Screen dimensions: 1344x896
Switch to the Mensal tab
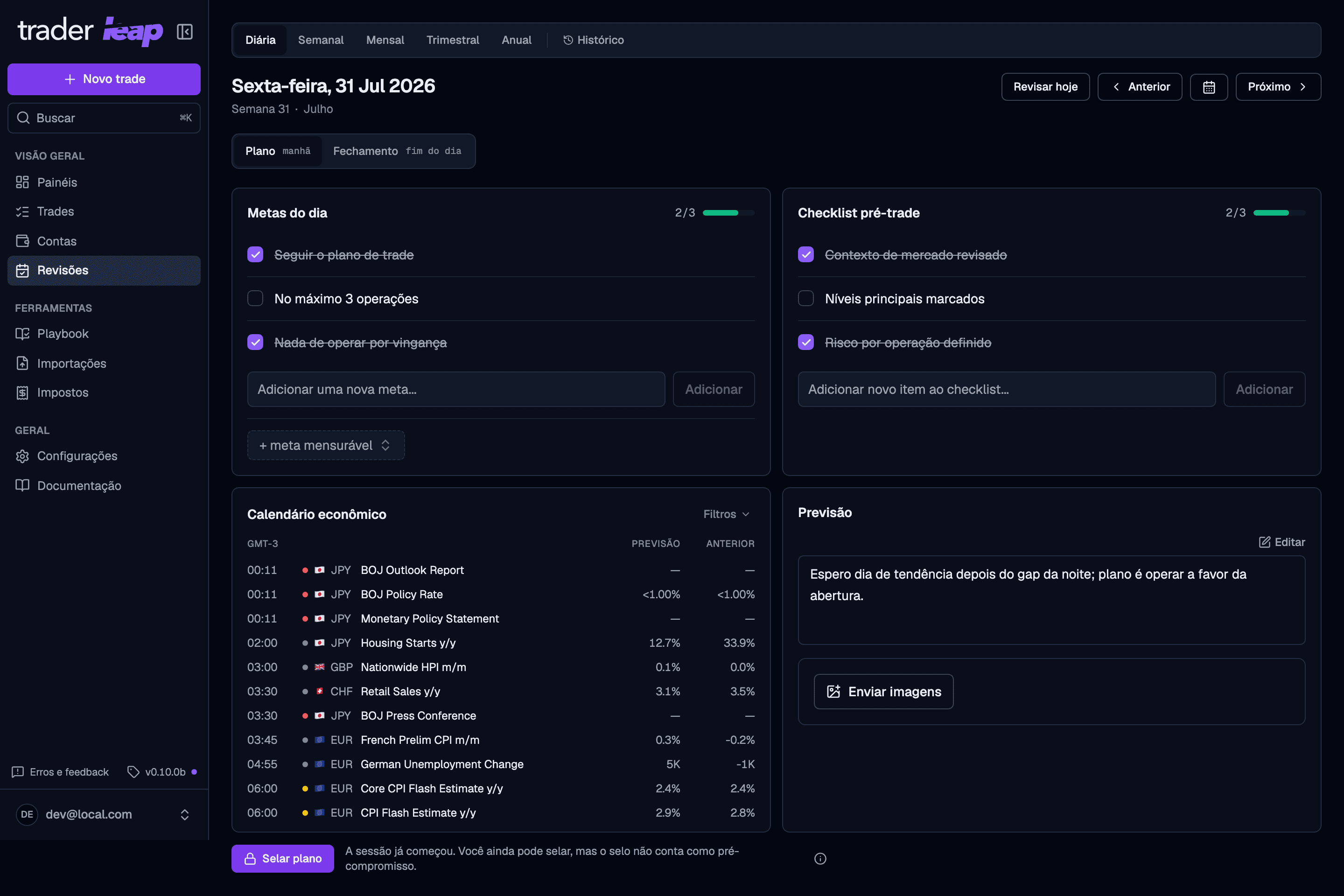pos(385,40)
